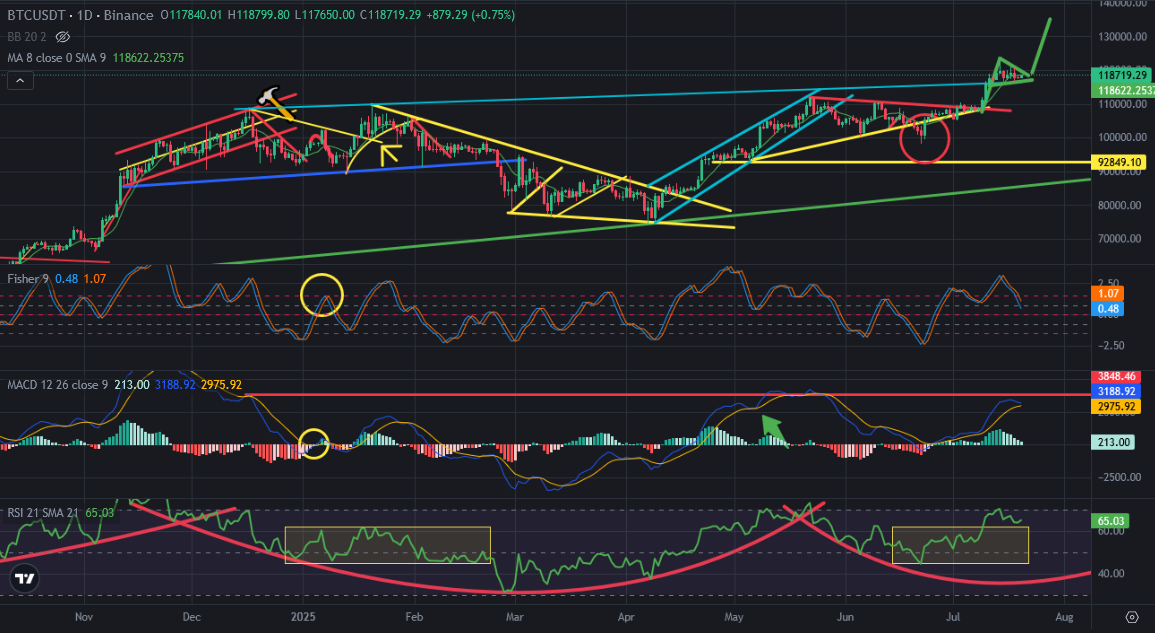Click the 92849.10 yellow price label

(x=1118, y=161)
